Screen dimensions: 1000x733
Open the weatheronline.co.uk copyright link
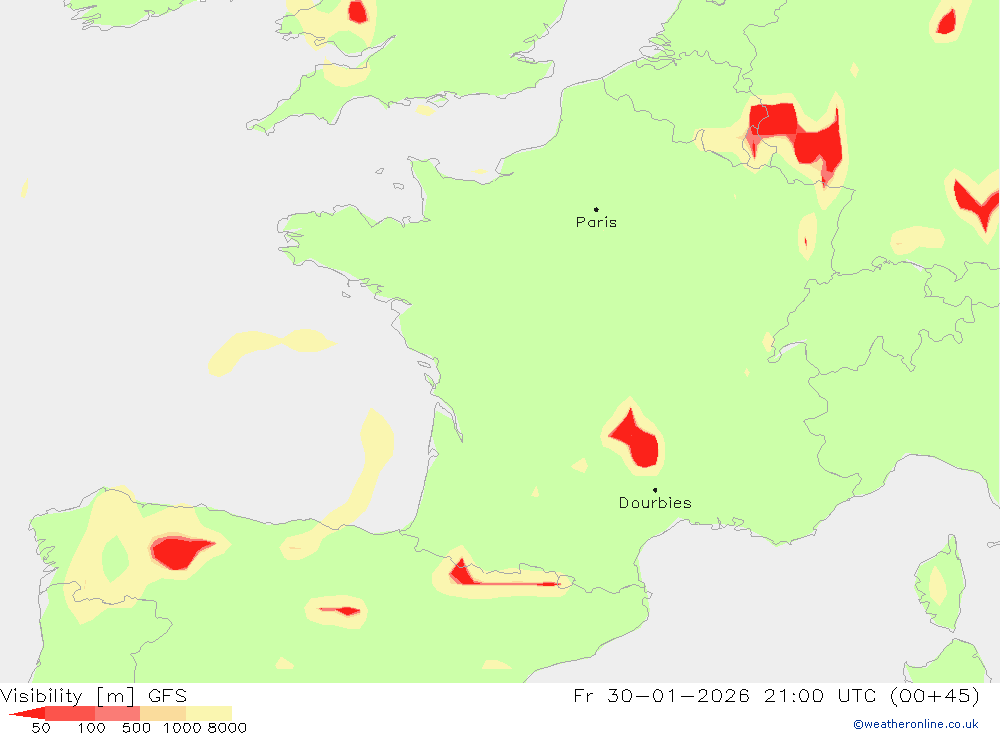click(x=916, y=724)
